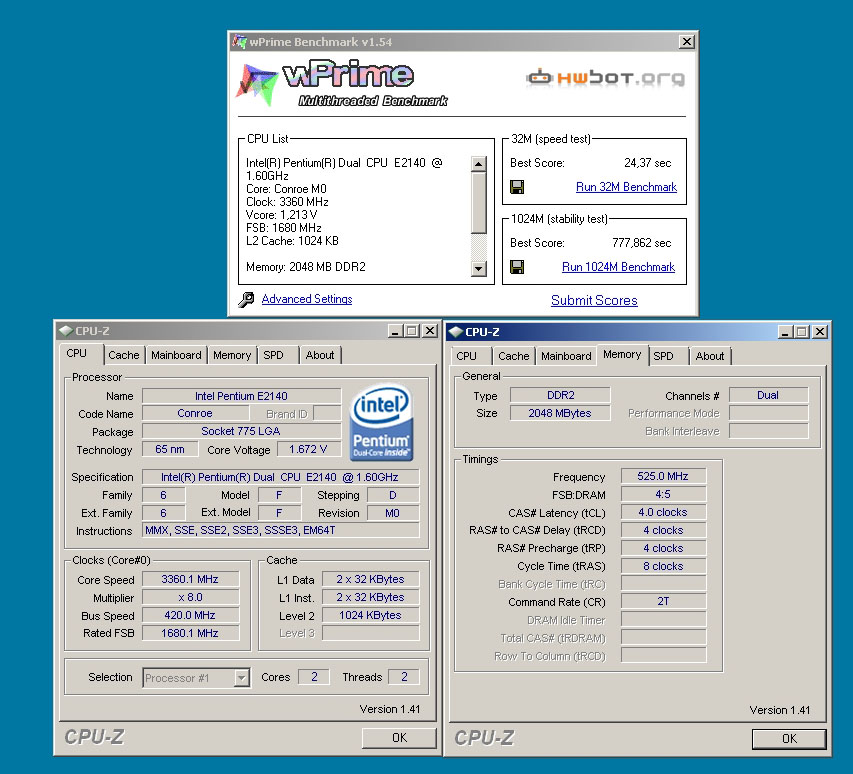The image size is (853, 774).
Task: Select Memory tab in right CPU-Z
Action: [622, 355]
